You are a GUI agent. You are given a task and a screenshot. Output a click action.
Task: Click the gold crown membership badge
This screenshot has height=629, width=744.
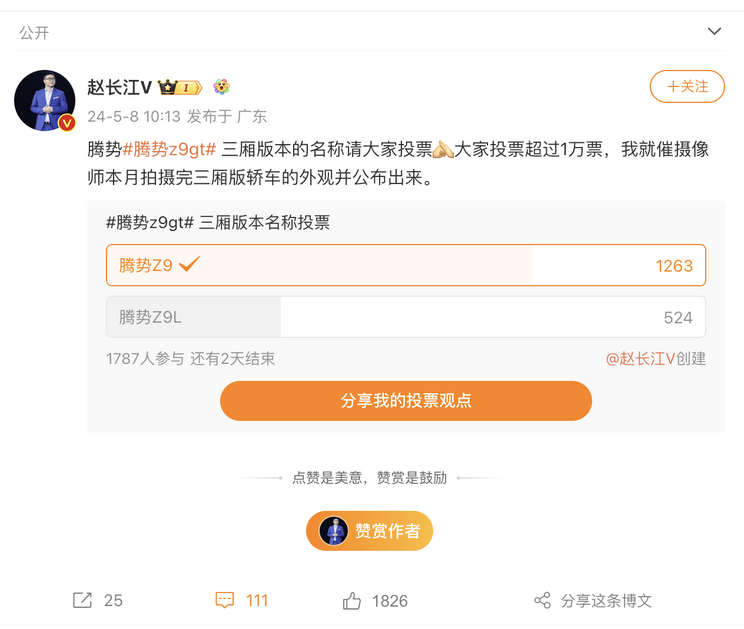pyautogui.click(x=181, y=87)
